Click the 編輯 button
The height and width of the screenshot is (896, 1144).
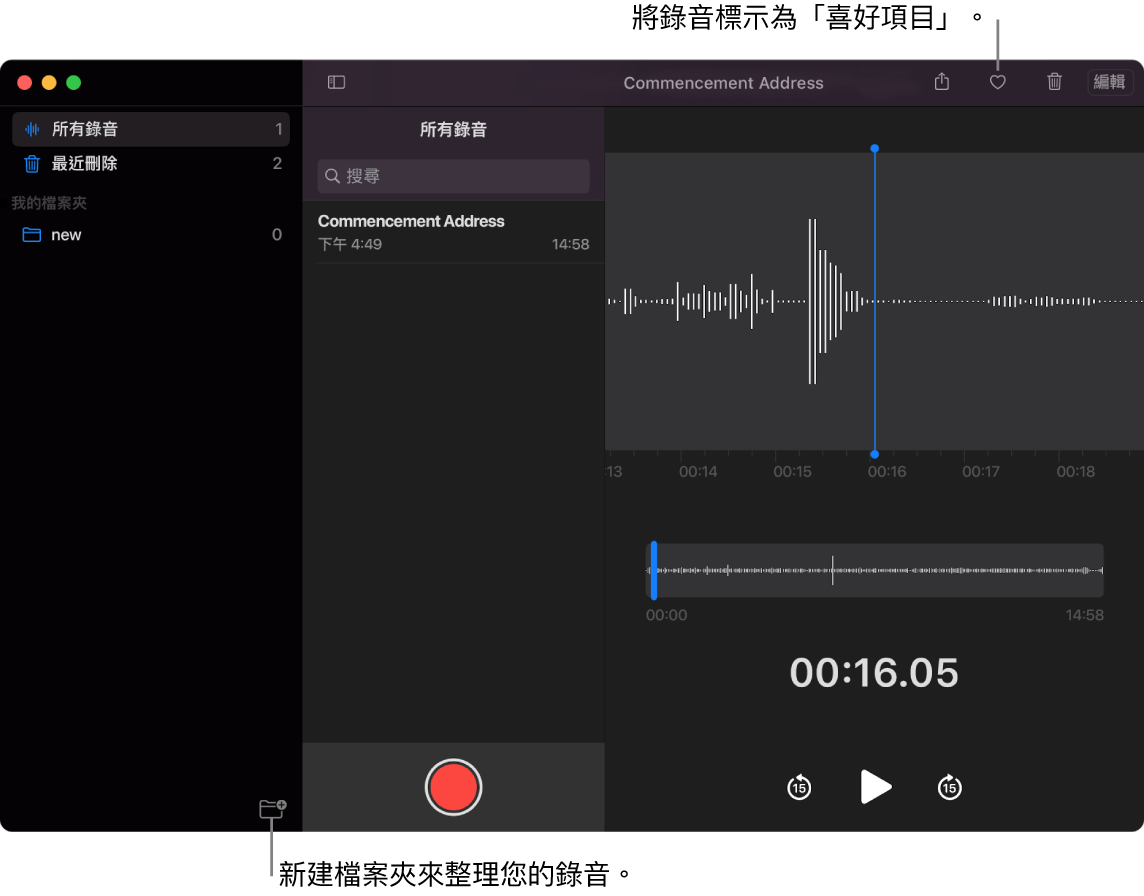1110,82
